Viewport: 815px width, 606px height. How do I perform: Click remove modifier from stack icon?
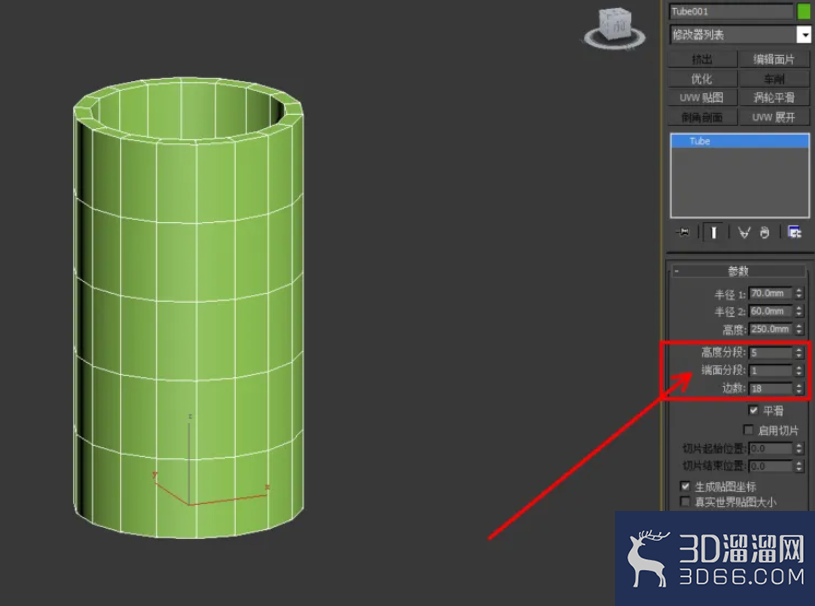[x=764, y=232]
